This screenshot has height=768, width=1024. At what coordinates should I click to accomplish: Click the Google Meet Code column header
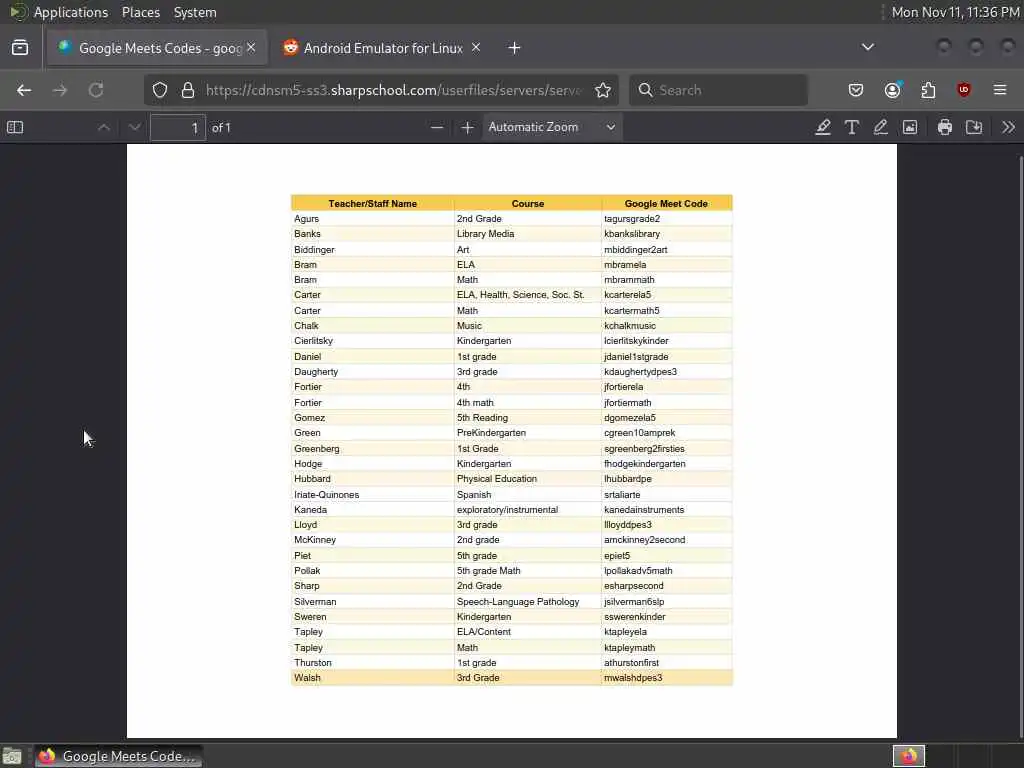coord(666,204)
